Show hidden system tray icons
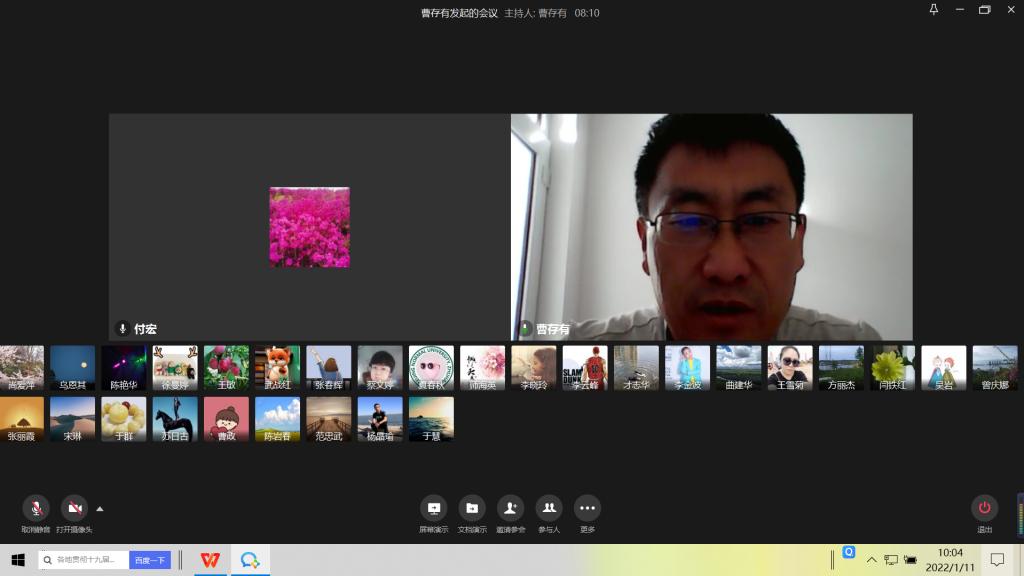Image resolution: width=1024 pixels, height=576 pixels. [x=871, y=560]
